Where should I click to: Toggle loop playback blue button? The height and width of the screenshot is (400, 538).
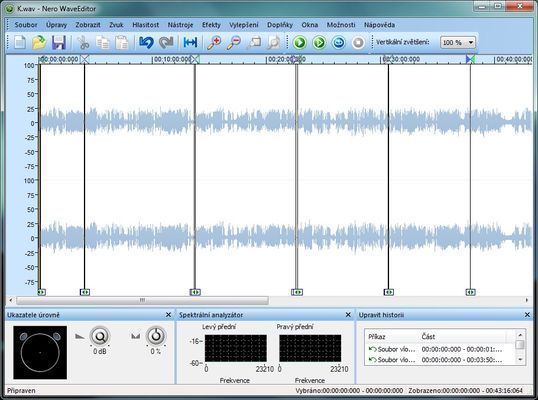pos(339,43)
